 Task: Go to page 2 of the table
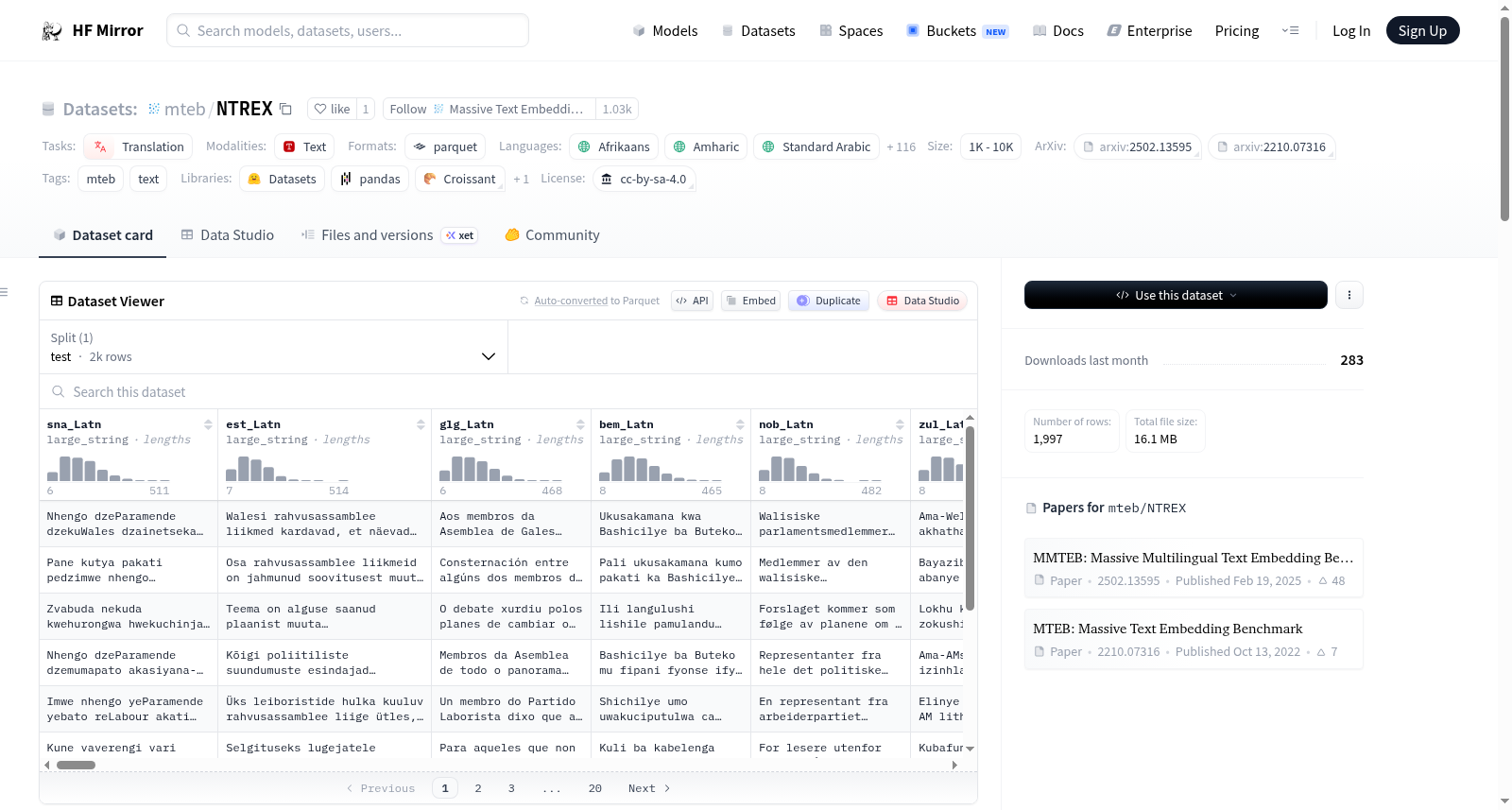pos(478,788)
